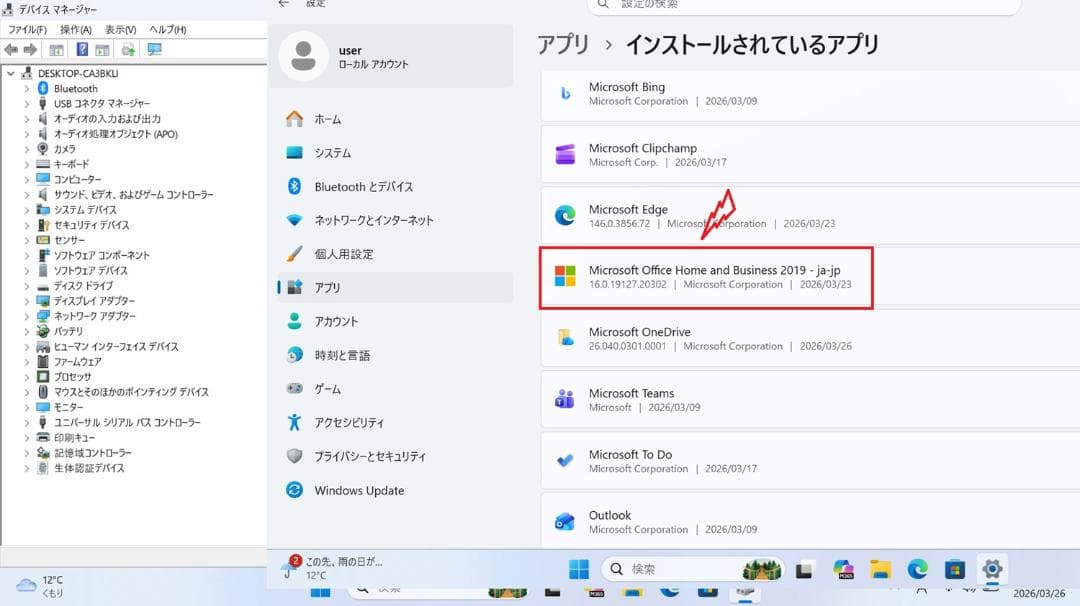Expand the キーボード device category
This screenshot has width=1080, height=606.
(x=27, y=164)
